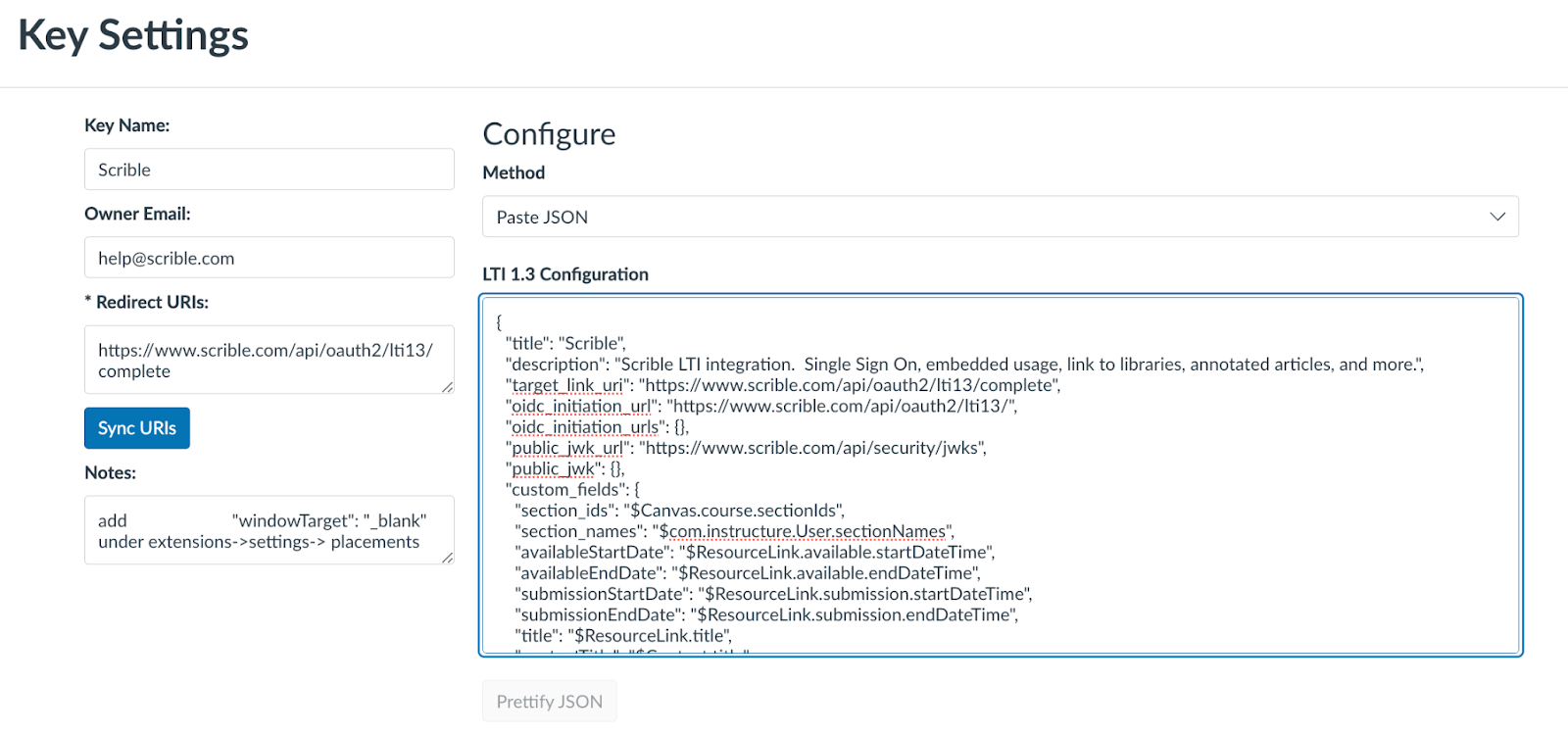Click the "custom_fields" line in JSON
1568x734 pixels.
tap(572, 489)
